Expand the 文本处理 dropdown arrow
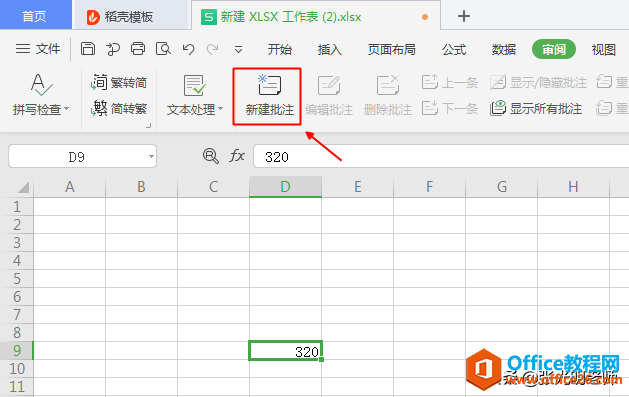The height and width of the screenshot is (397, 629). 221,109
